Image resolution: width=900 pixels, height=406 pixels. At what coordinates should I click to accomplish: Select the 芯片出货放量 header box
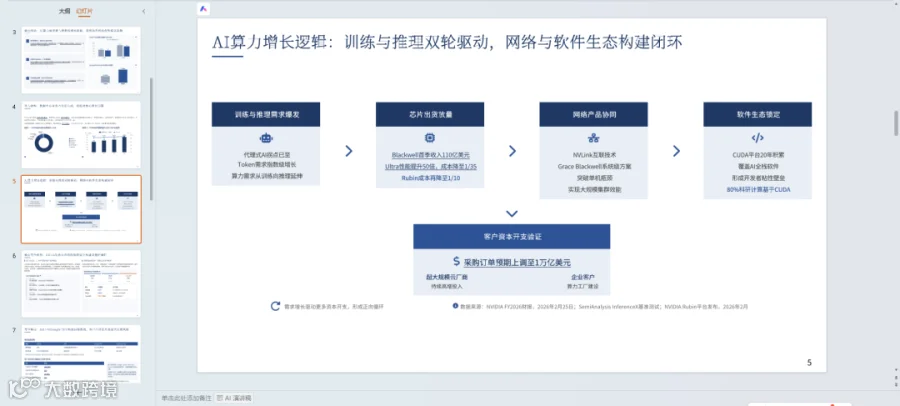[430, 114]
